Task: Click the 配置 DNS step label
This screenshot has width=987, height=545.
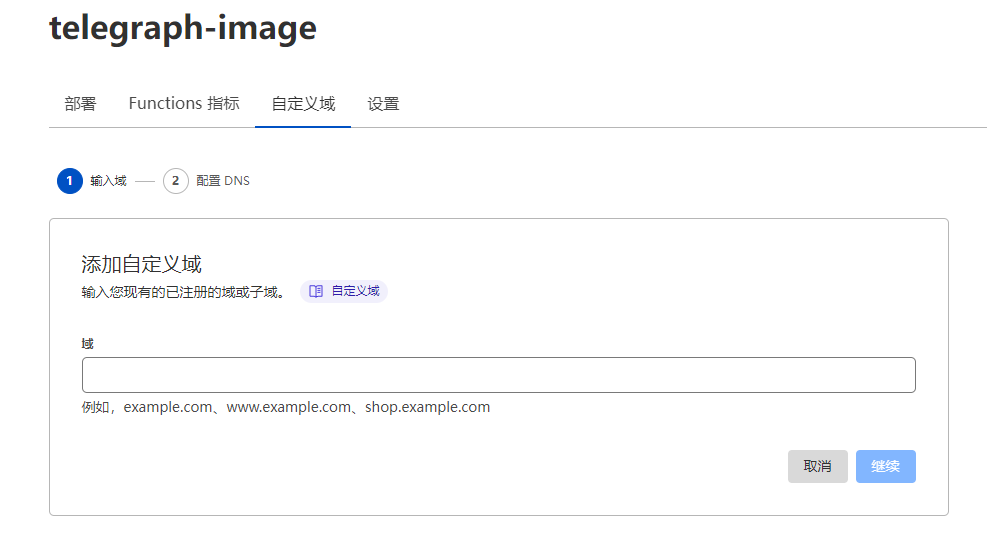Action: [x=223, y=181]
